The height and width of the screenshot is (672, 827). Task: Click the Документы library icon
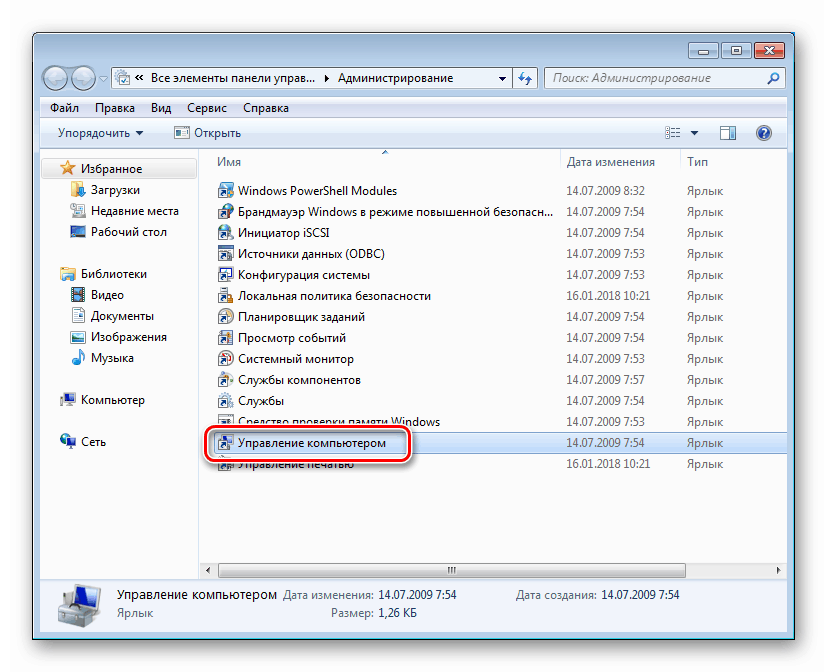tap(78, 315)
